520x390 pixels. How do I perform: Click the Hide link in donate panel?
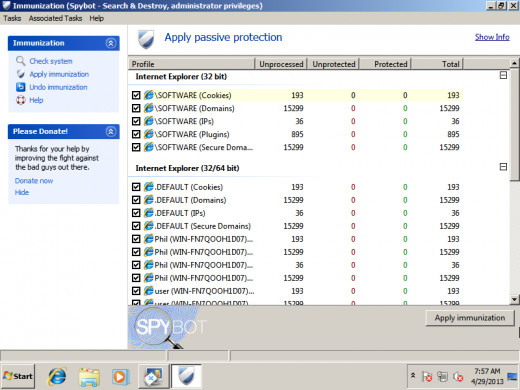pos(22,192)
